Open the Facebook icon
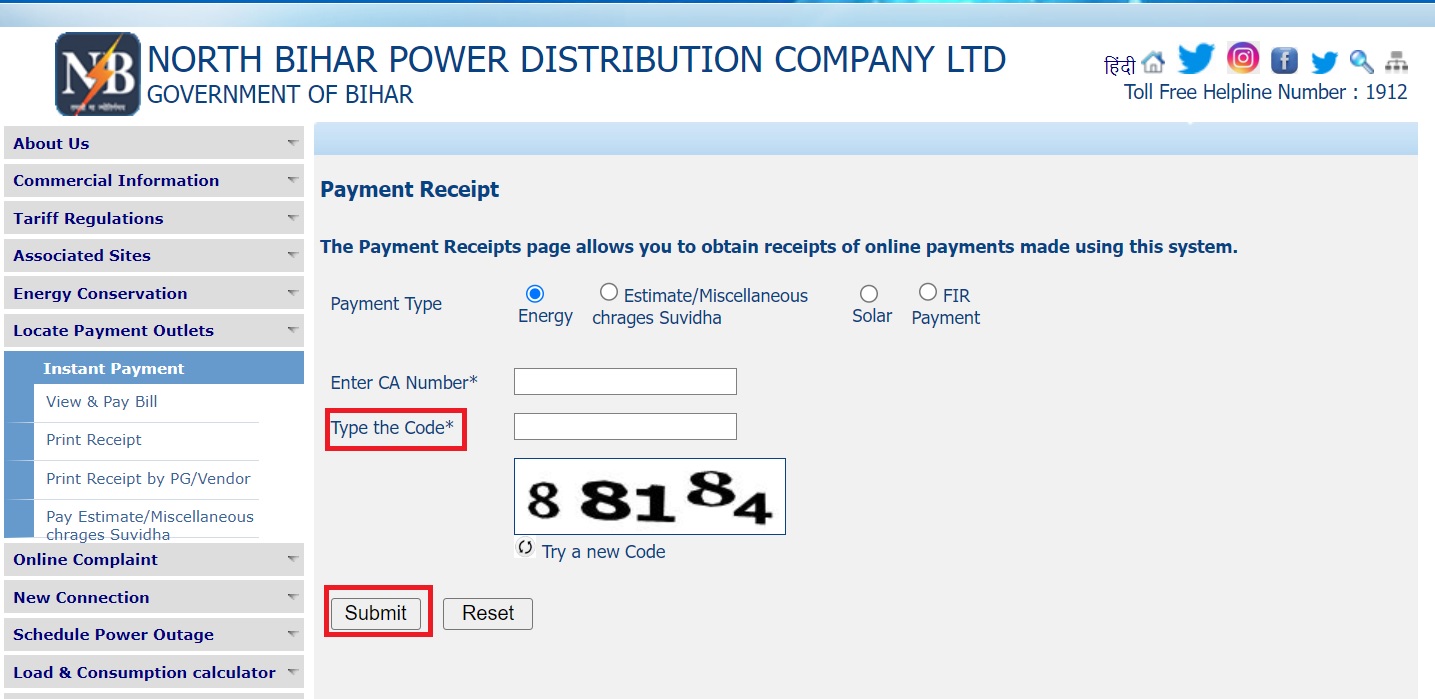The height and width of the screenshot is (699, 1435). tap(1283, 59)
